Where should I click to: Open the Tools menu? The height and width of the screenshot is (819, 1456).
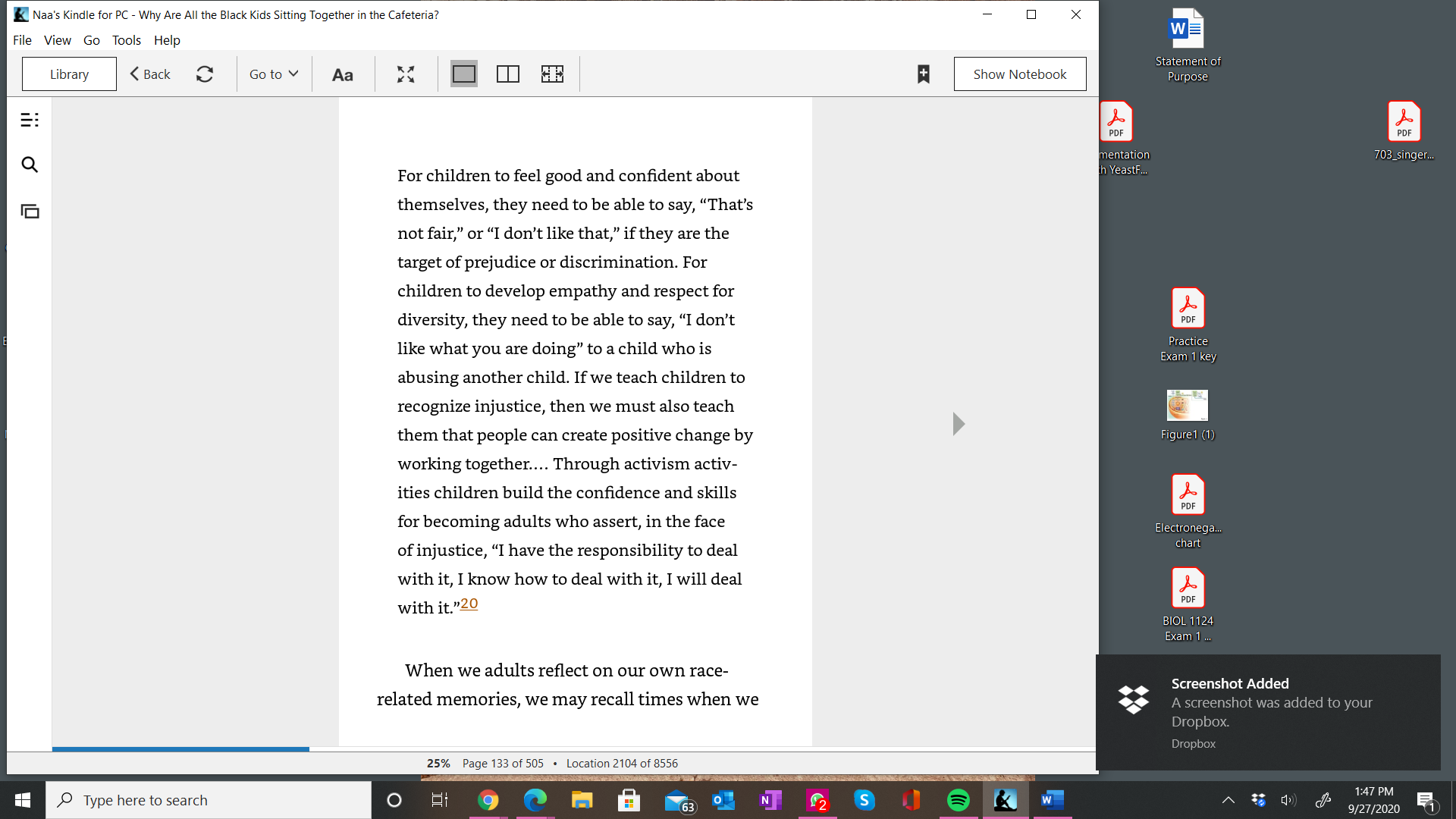click(x=127, y=40)
